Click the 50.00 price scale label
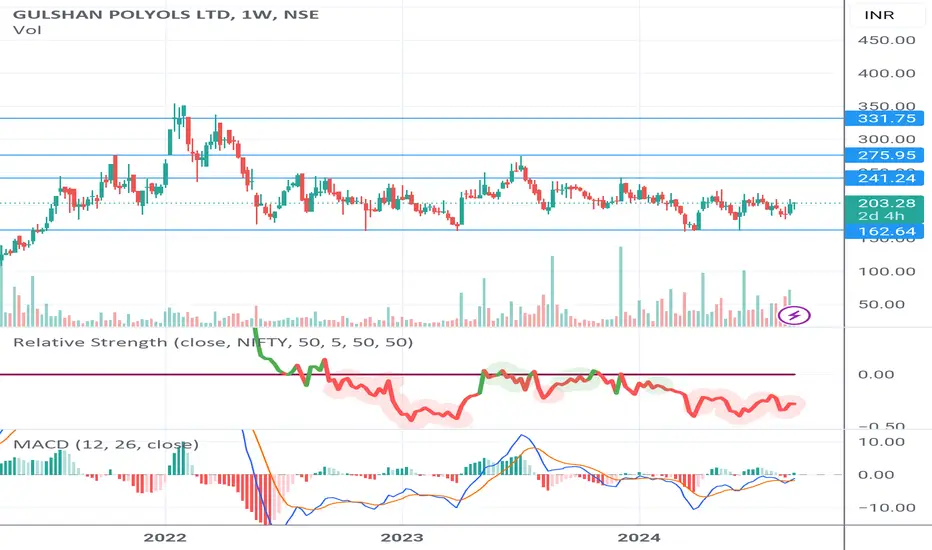The height and width of the screenshot is (550, 932). (881, 304)
